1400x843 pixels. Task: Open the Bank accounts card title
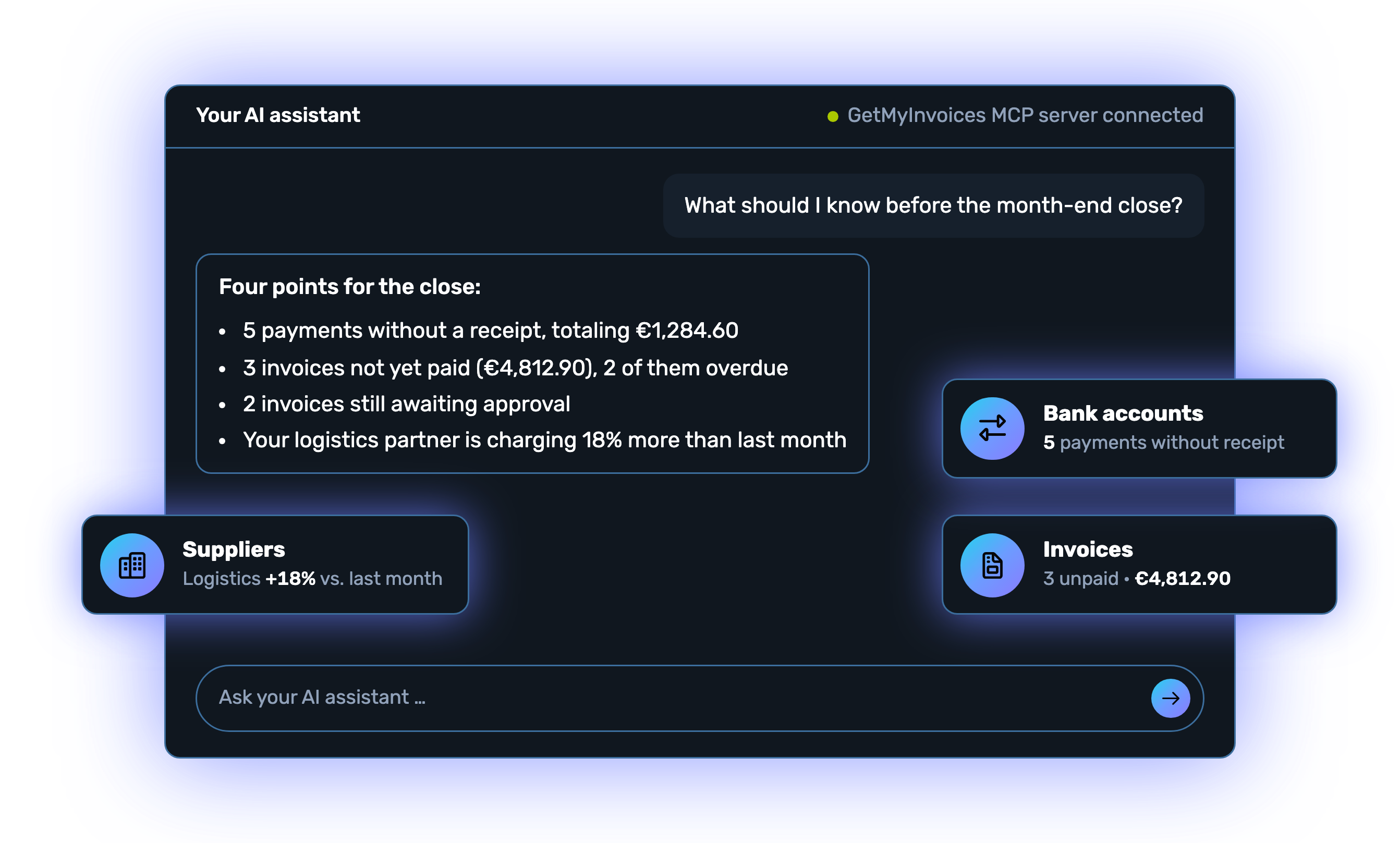pyautogui.click(x=1123, y=413)
